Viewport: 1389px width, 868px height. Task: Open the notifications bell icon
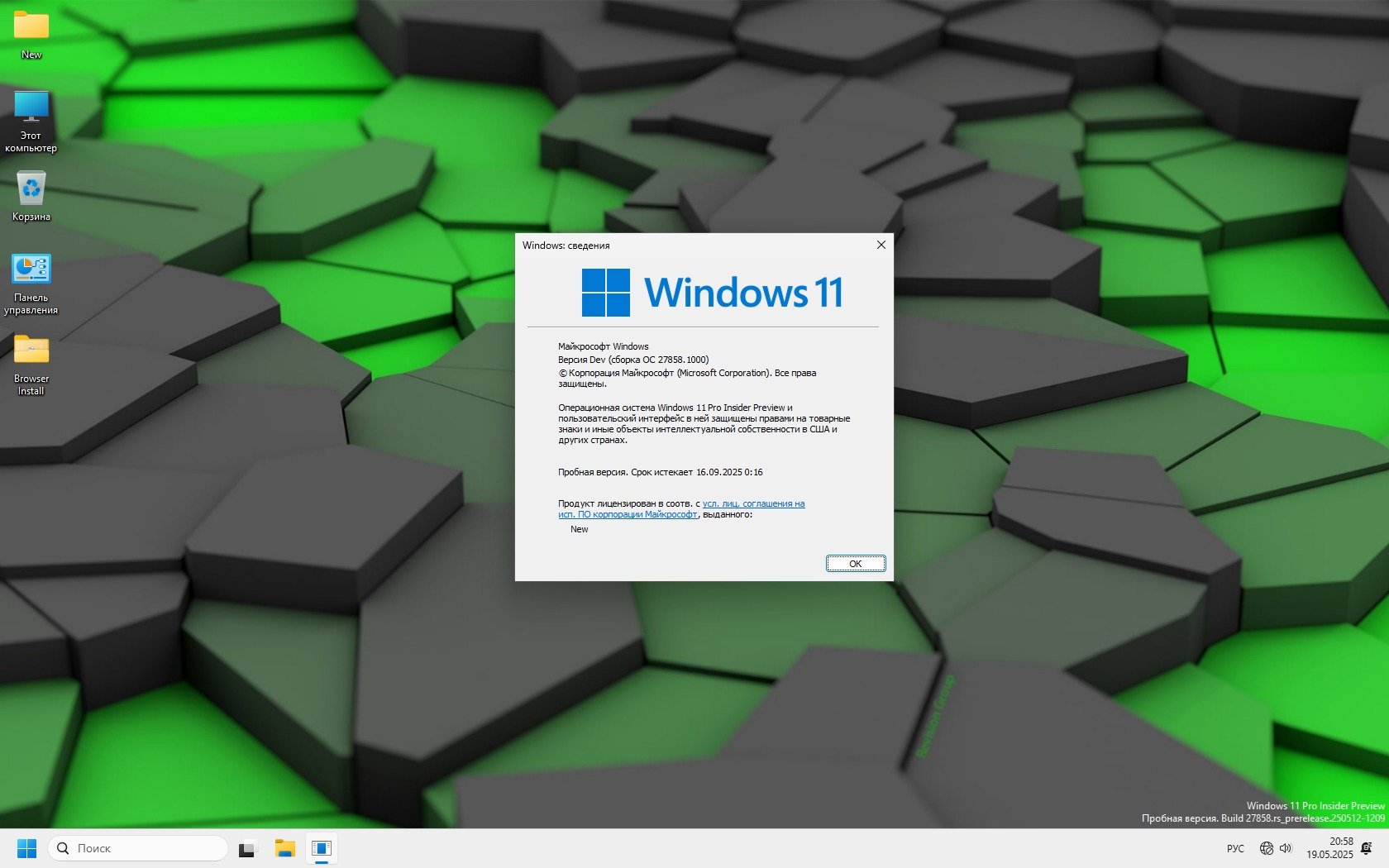tap(1367, 848)
